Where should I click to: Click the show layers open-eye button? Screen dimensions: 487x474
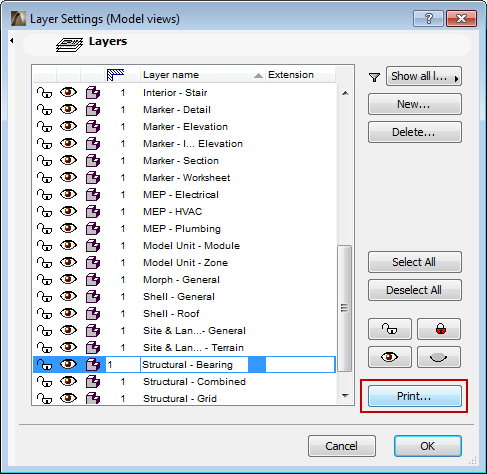(390, 357)
